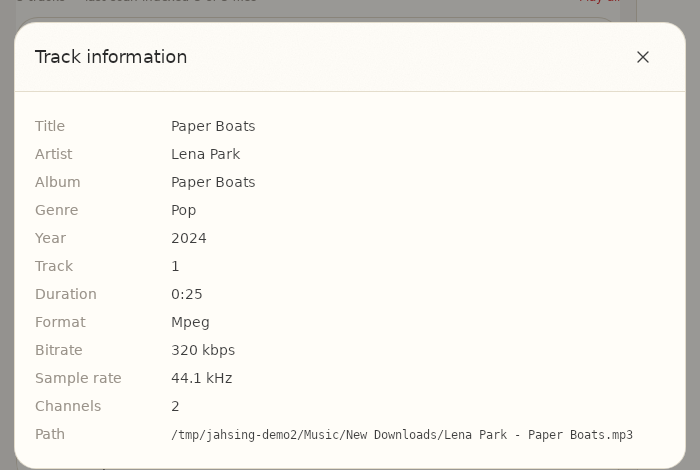
Task: Click the 'Album' field label
Action: (x=58, y=182)
